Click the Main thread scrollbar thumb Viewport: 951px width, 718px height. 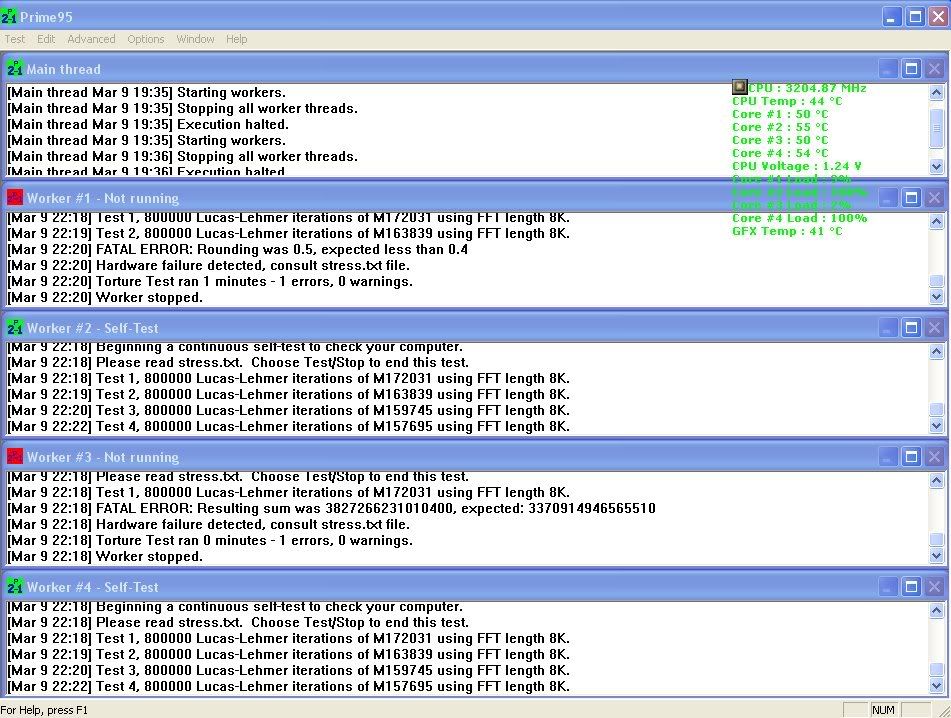click(x=936, y=128)
